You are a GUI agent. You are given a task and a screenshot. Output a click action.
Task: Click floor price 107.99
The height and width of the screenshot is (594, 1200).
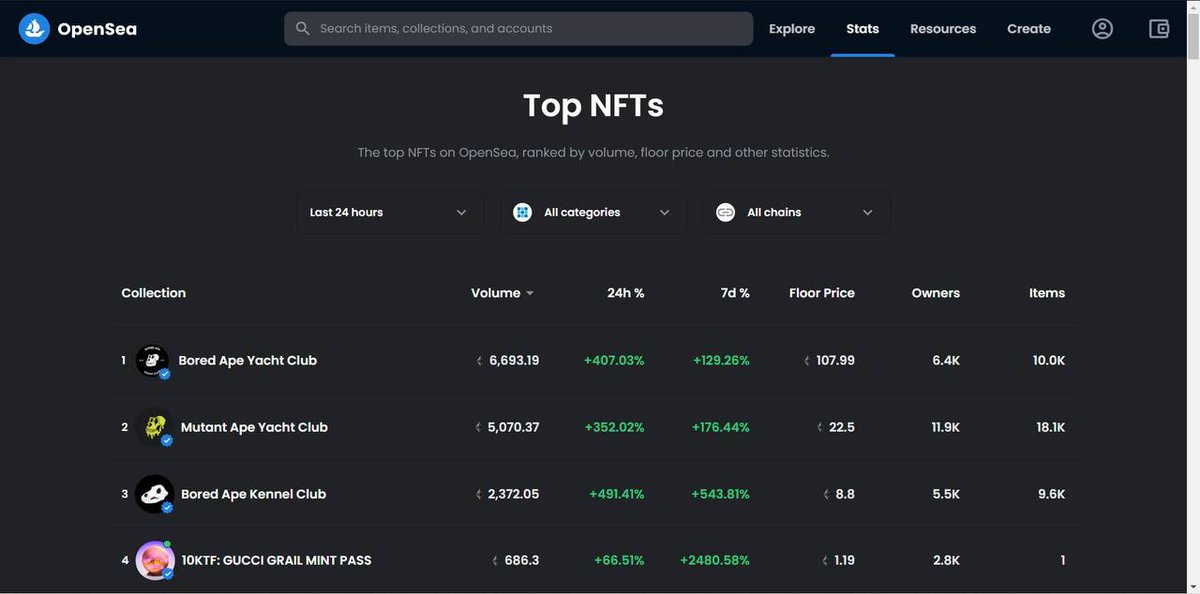click(x=835, y=360)
